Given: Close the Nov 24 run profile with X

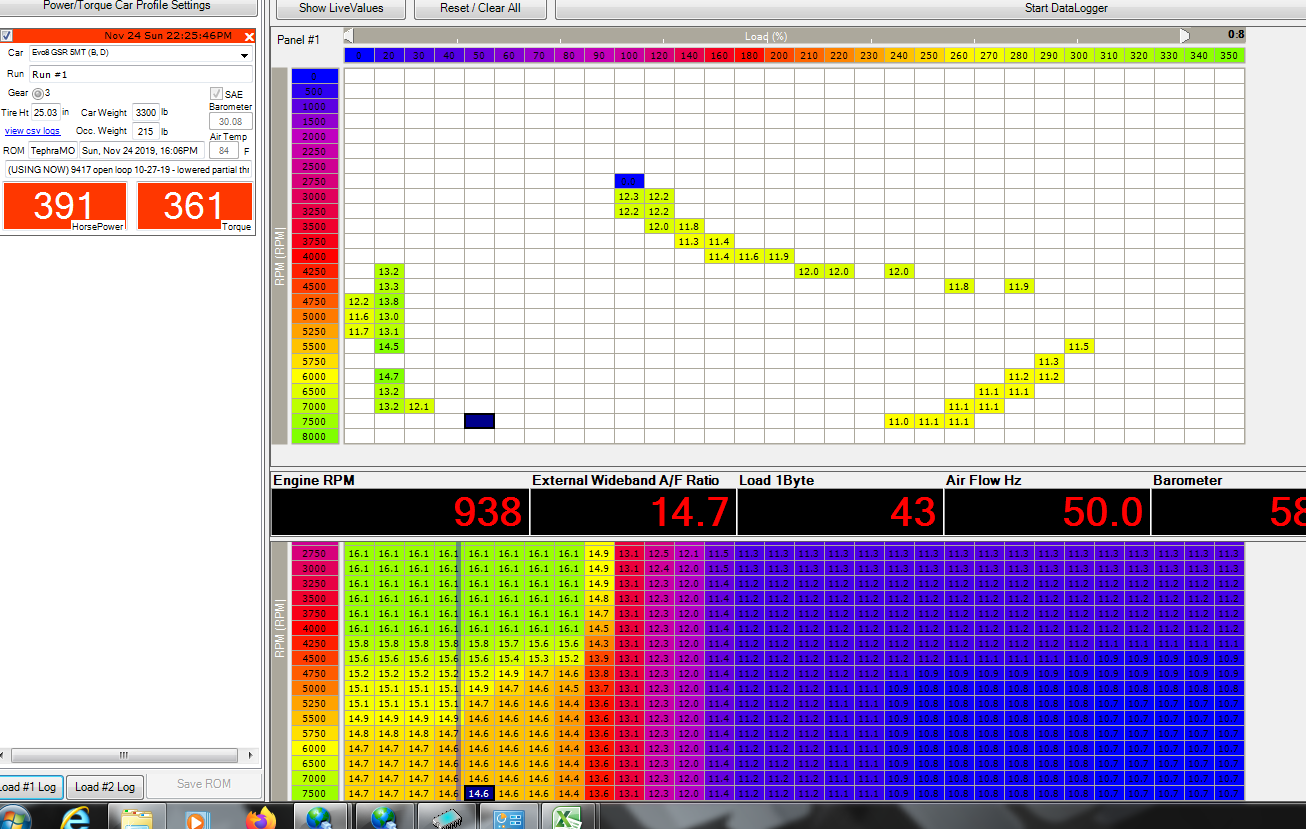Looking at the screenshot, I should (x=249, y=36).
